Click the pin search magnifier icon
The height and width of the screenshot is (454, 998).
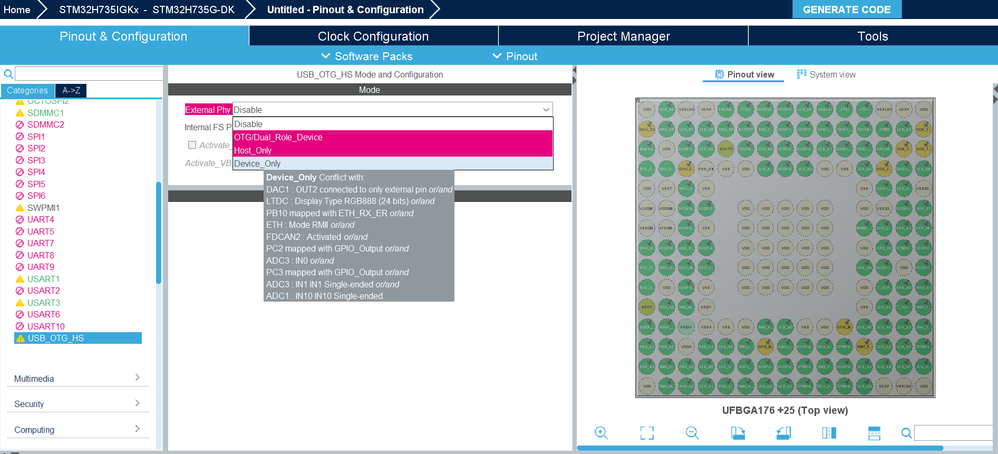click(x=907, y=433)
